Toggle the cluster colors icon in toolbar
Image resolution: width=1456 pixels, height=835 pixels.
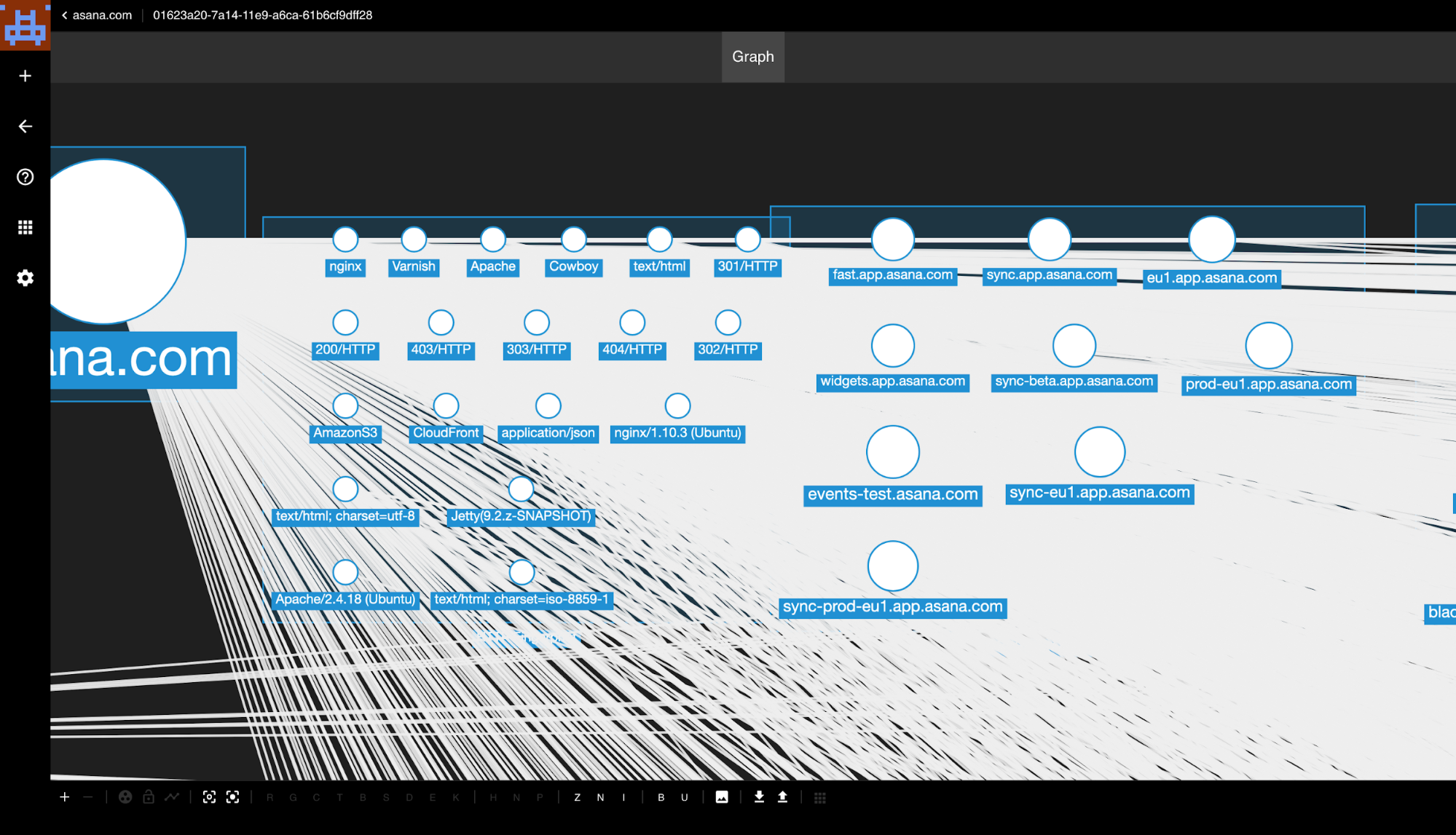click(125, 796)
